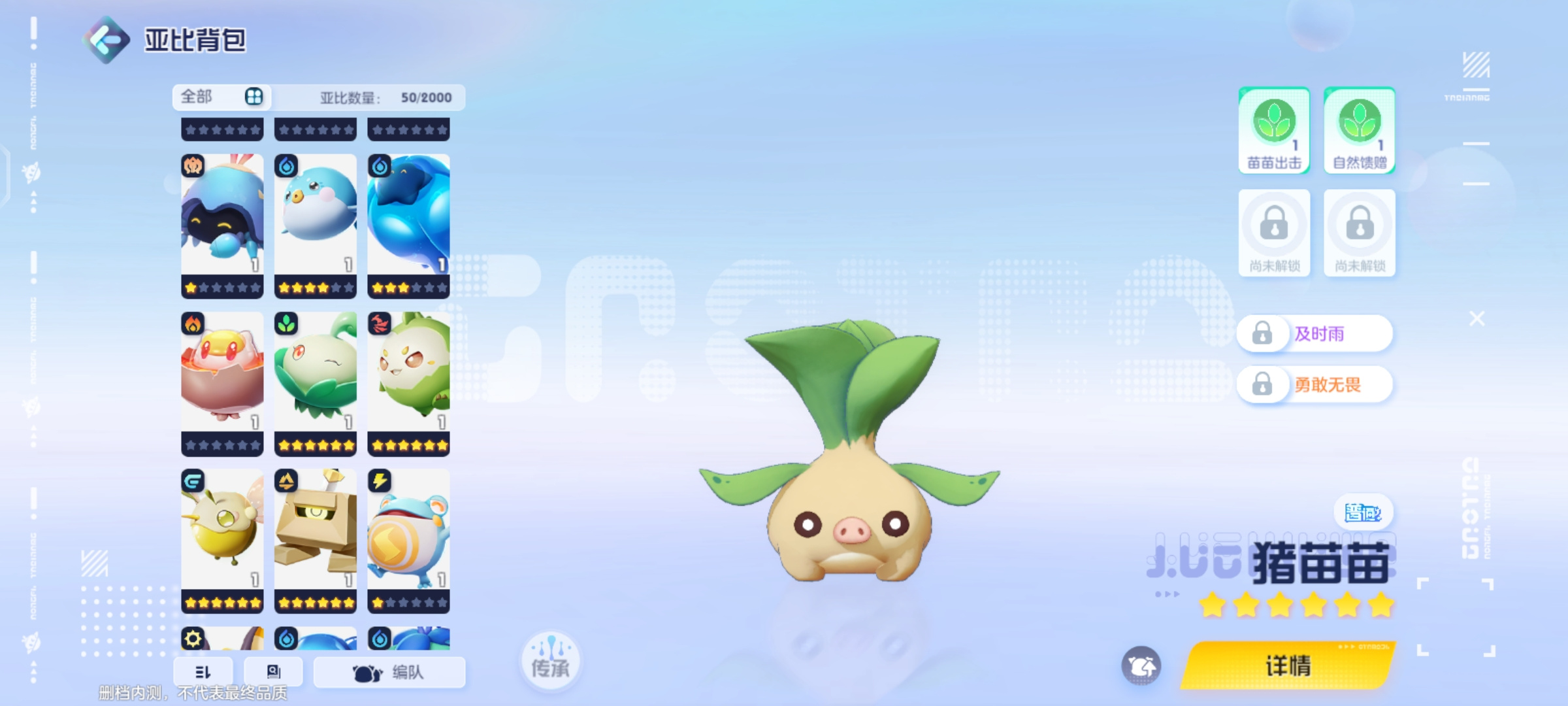Tap the locked 及时雨 trait
The image size is (1568, 706).
pos(1315,333)
